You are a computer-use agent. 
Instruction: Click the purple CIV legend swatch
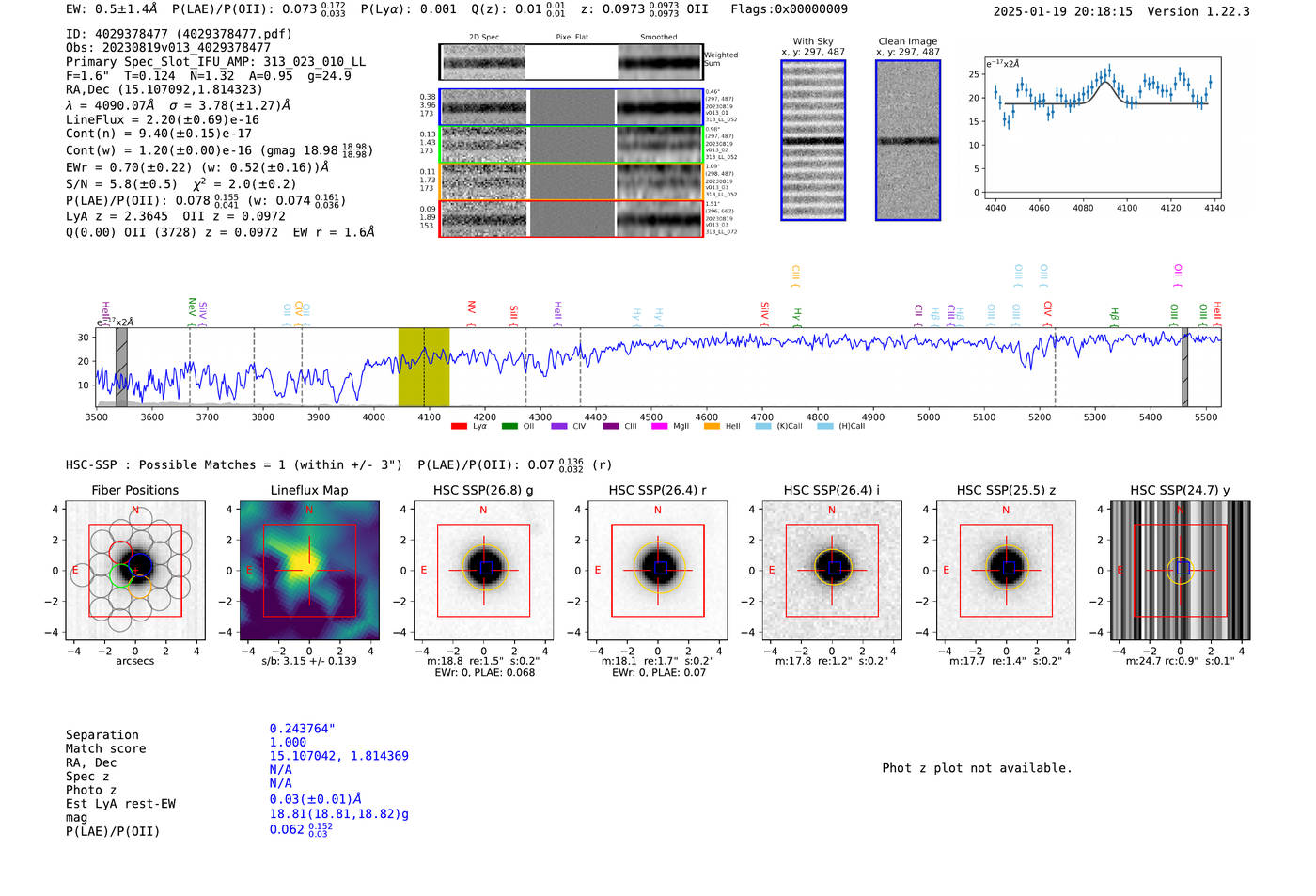tap(559, 426)
